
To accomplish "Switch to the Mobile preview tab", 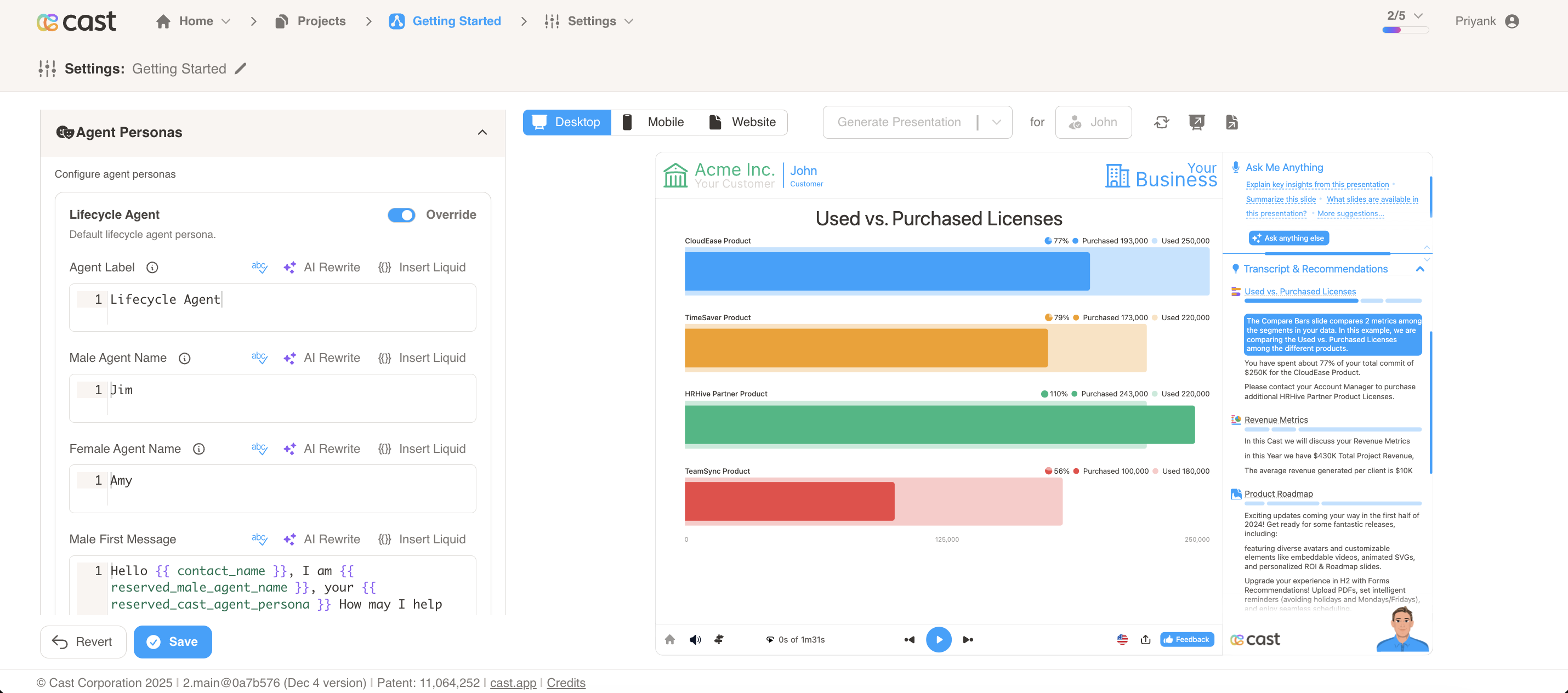I will (654, 122).
